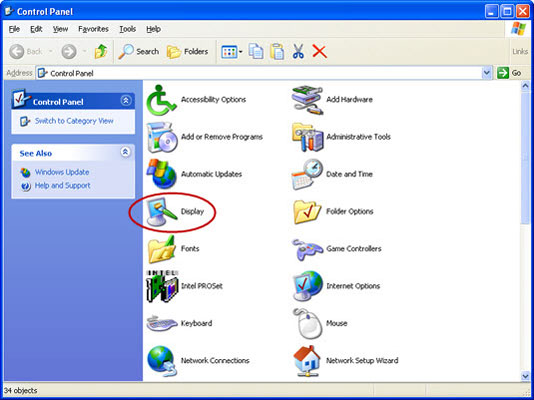The width and height of the screenshot is (534, 400).
Task: Open the Game Controllers icon
Action: click(x=308, y=249)
